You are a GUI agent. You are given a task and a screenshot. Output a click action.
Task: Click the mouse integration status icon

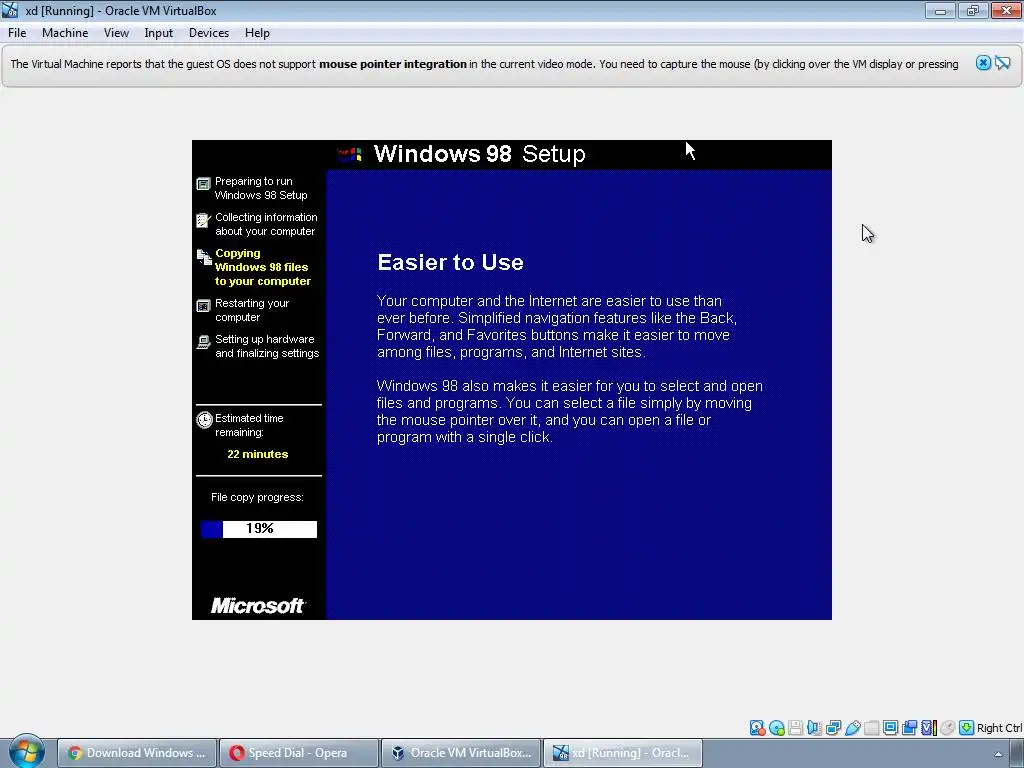[x=948, y=728]
